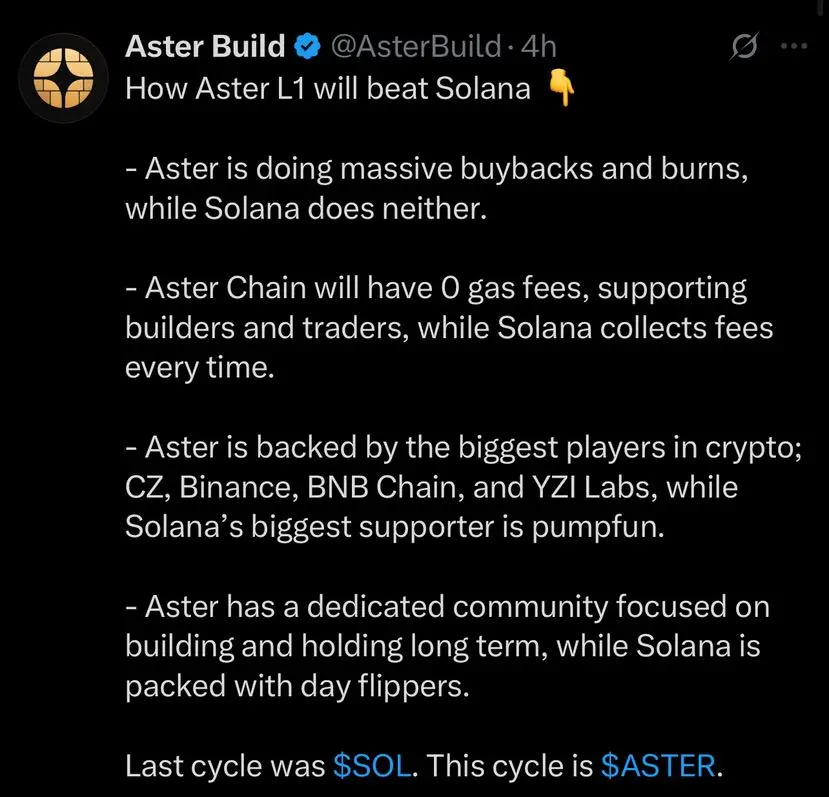Image resolution: width=829 pixels, height=797 pixels.
Task: Open the $ASTER cashtag
Action: [658, 766]
